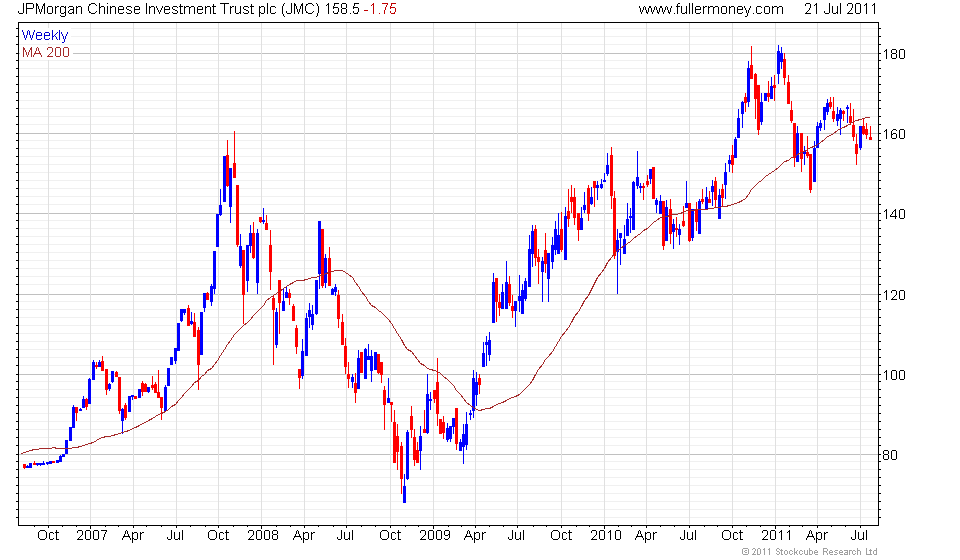
Task: Open the www.fullermoney.com text
Action: click(x=711, y=9)
